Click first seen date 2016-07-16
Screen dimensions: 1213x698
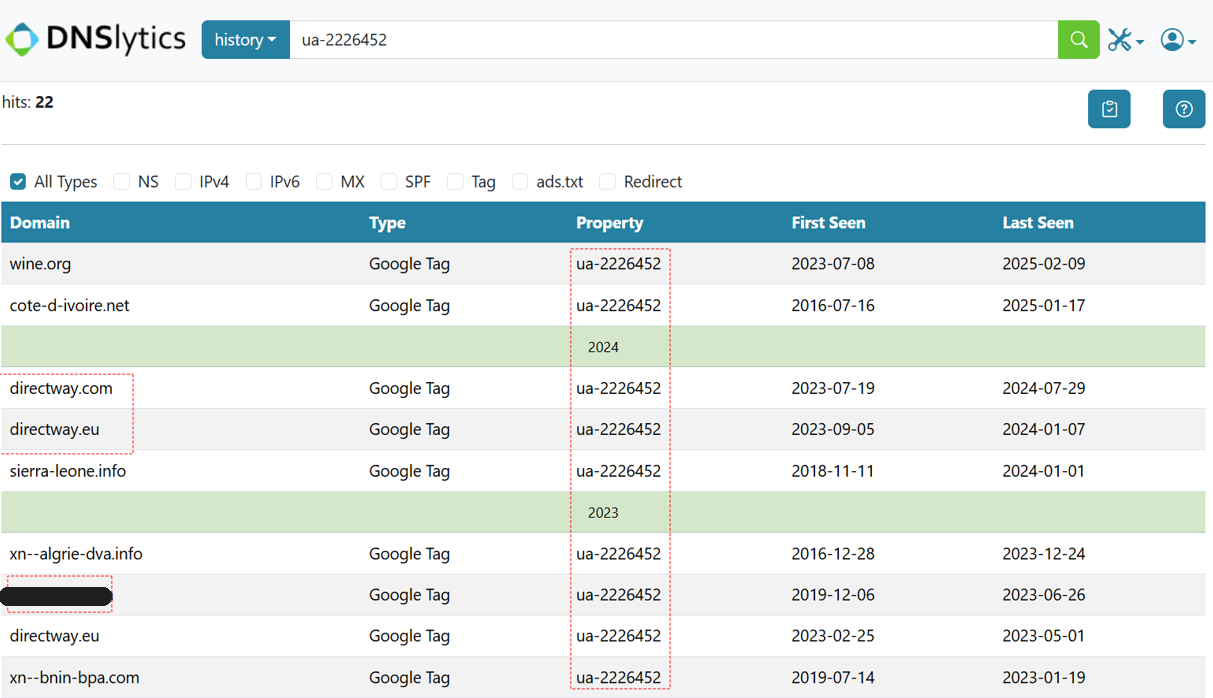point(833,305)
